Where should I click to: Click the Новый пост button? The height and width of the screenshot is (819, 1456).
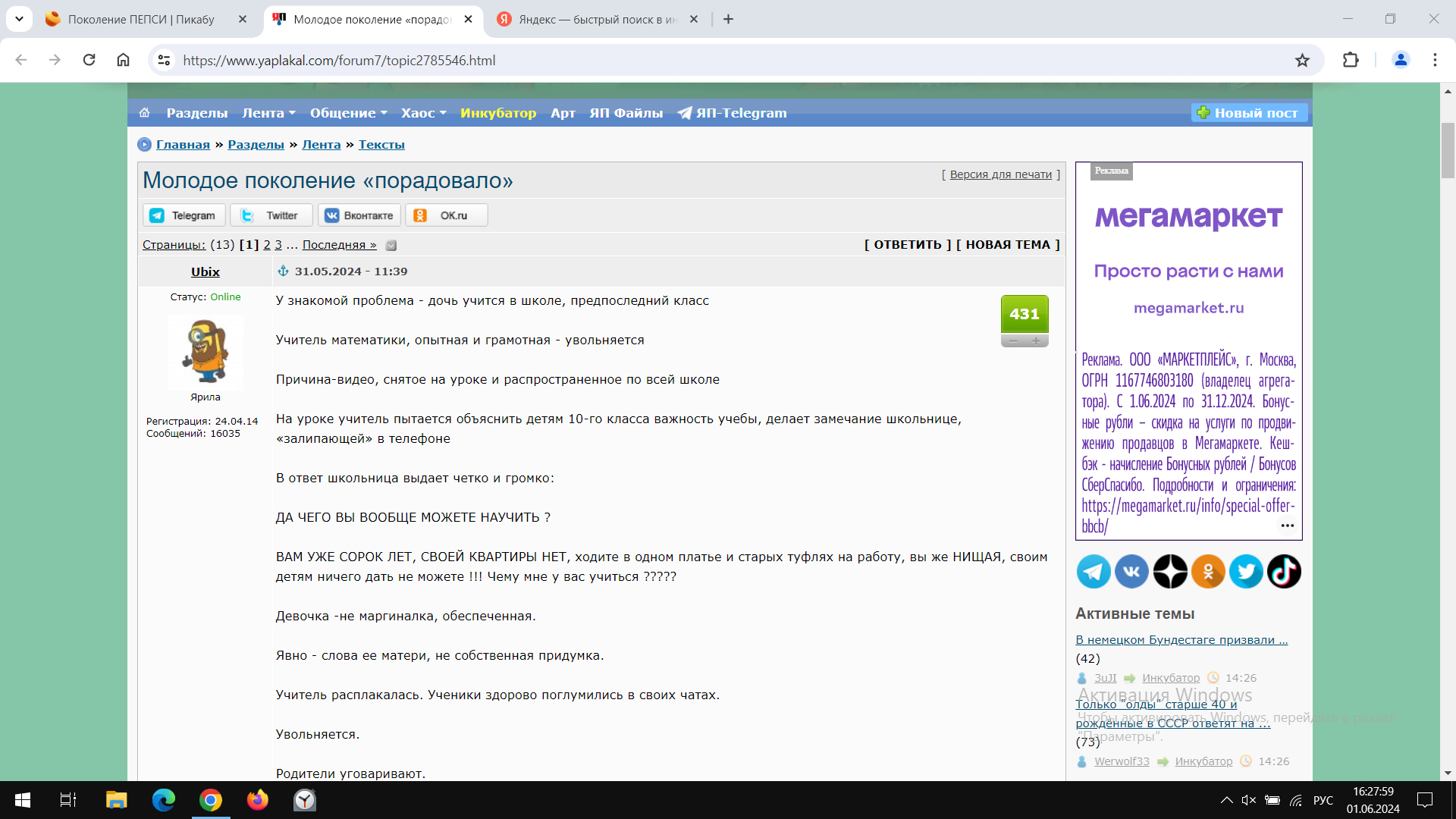click(x=1248, y=113)
